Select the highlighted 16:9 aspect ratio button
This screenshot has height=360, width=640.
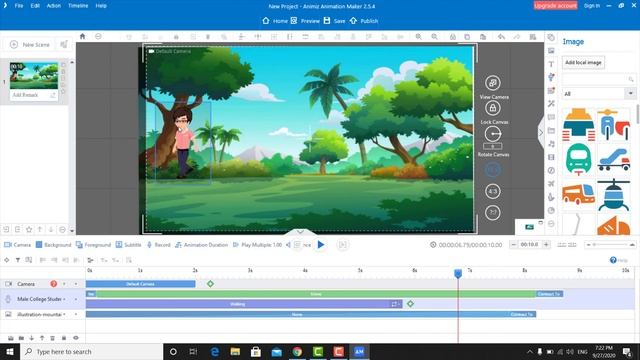(x=493, y=170)
